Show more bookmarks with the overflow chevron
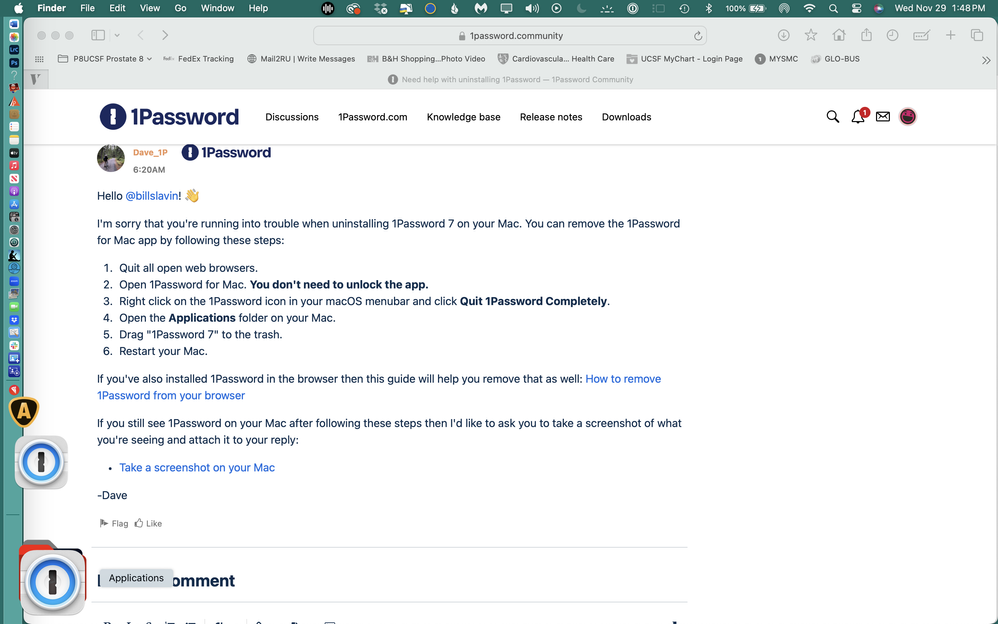The image size is (998, 624). pos(986,59)
